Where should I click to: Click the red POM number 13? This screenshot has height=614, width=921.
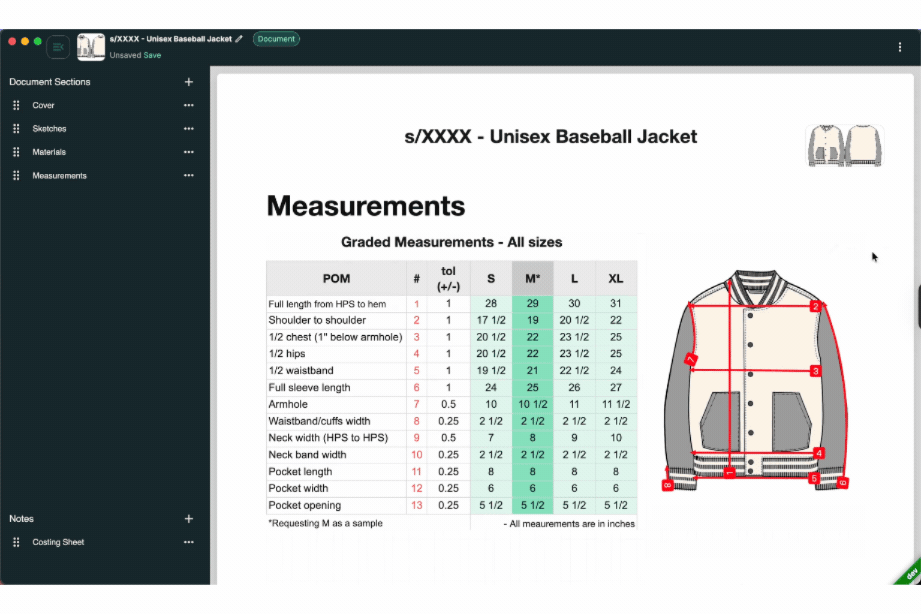[416, 505]
